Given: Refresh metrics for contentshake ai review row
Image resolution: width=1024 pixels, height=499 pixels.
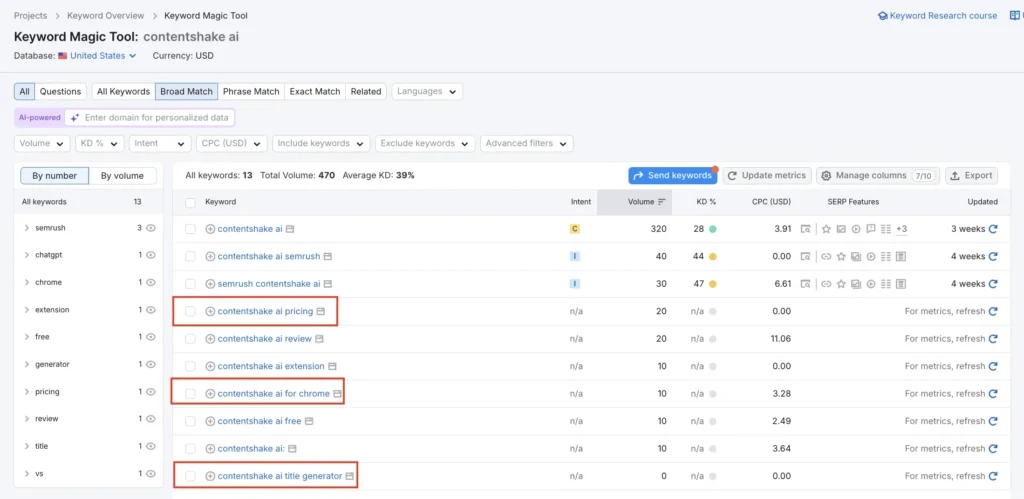Looking at the screenshot, I should pyautogui.click(x=993, y=339).
